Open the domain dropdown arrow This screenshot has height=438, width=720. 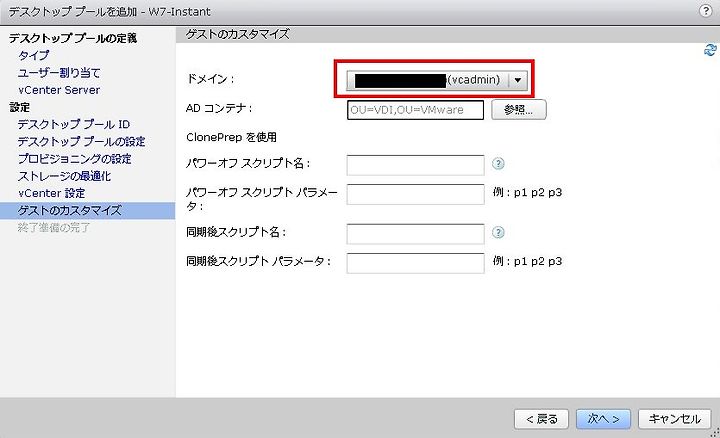point(518,80)
